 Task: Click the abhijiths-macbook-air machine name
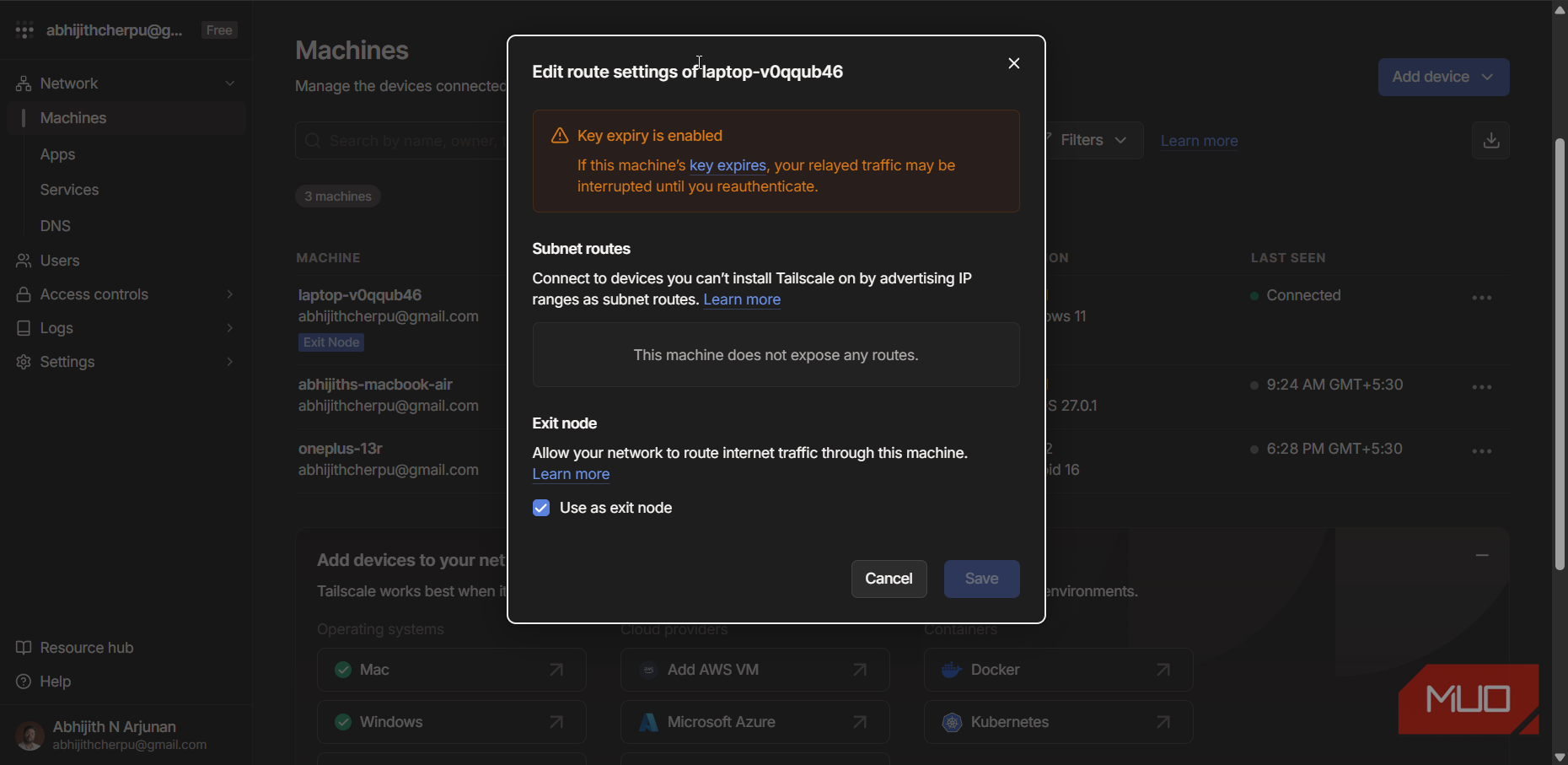click(x=375, y=385)
